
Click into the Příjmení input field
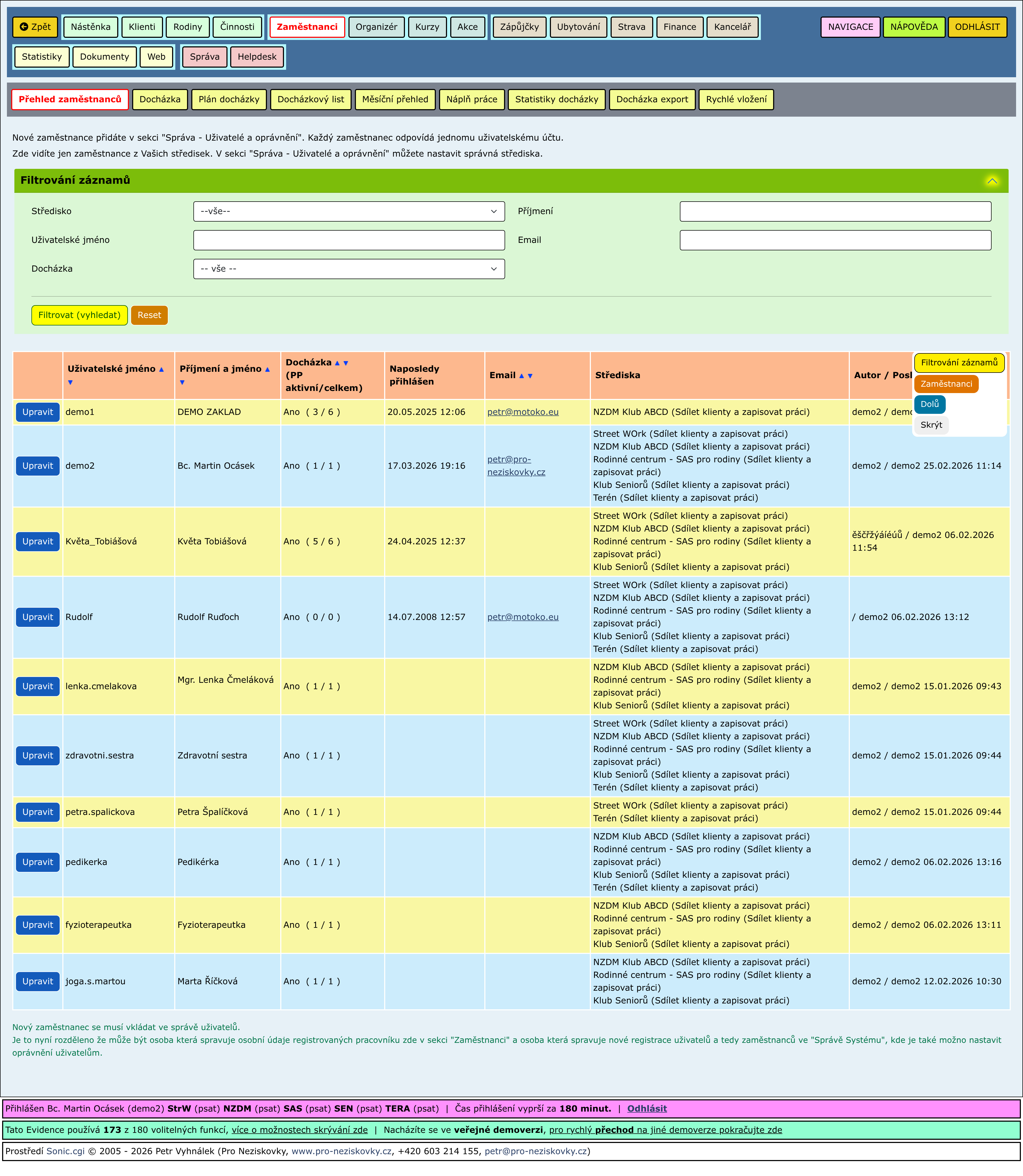click(835, 211)
